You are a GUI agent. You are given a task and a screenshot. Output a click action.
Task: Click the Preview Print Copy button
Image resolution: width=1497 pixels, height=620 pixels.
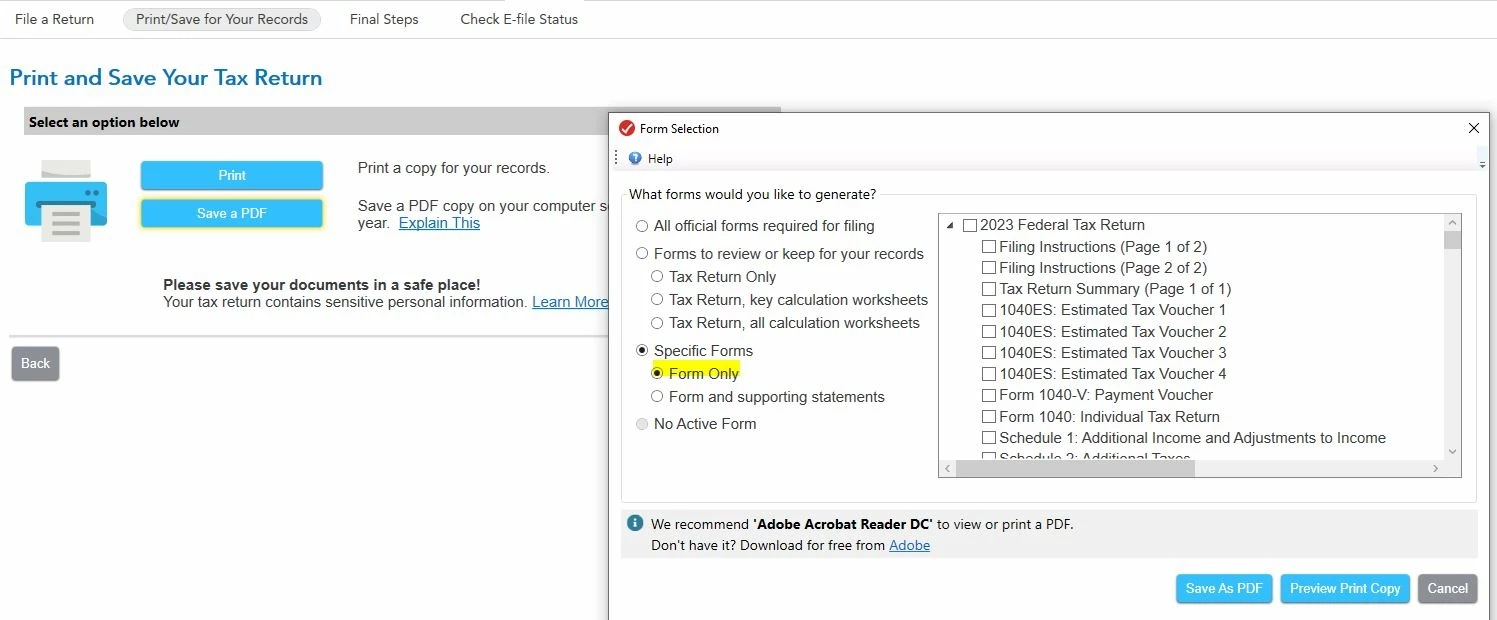[x=1345, y=589]
